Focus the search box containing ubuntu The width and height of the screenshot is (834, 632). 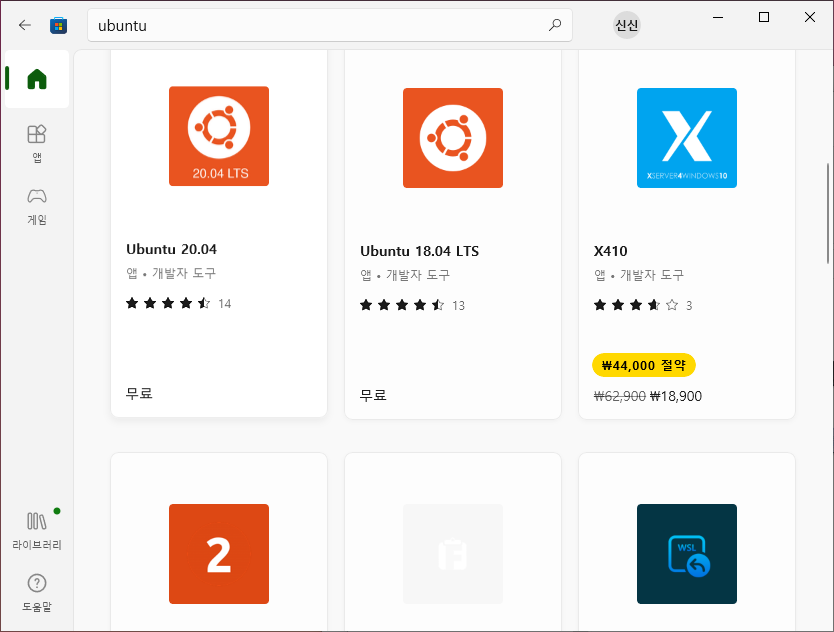pyautogui.click(x=330, y=25)
